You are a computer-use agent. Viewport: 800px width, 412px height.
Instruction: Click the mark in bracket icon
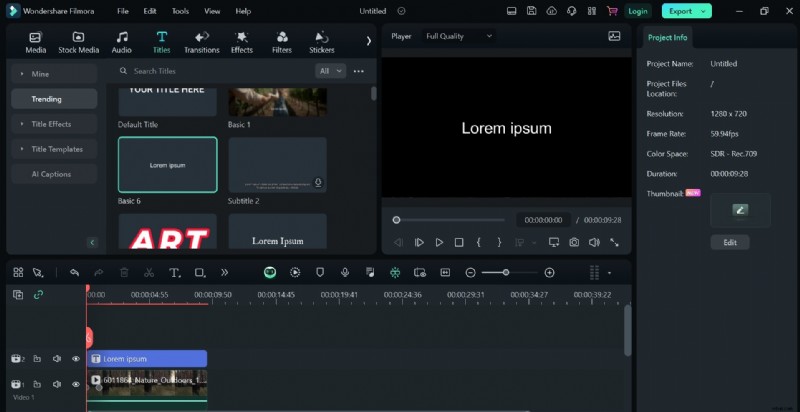[479, 243]
